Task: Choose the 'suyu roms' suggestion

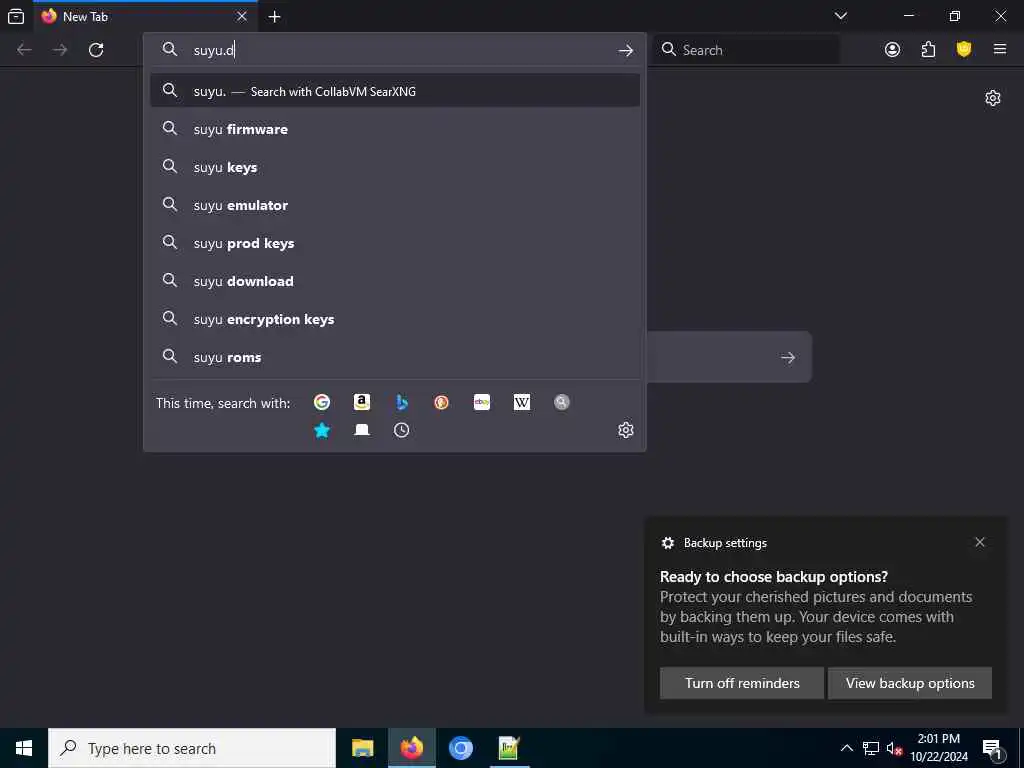Action: 394,357
